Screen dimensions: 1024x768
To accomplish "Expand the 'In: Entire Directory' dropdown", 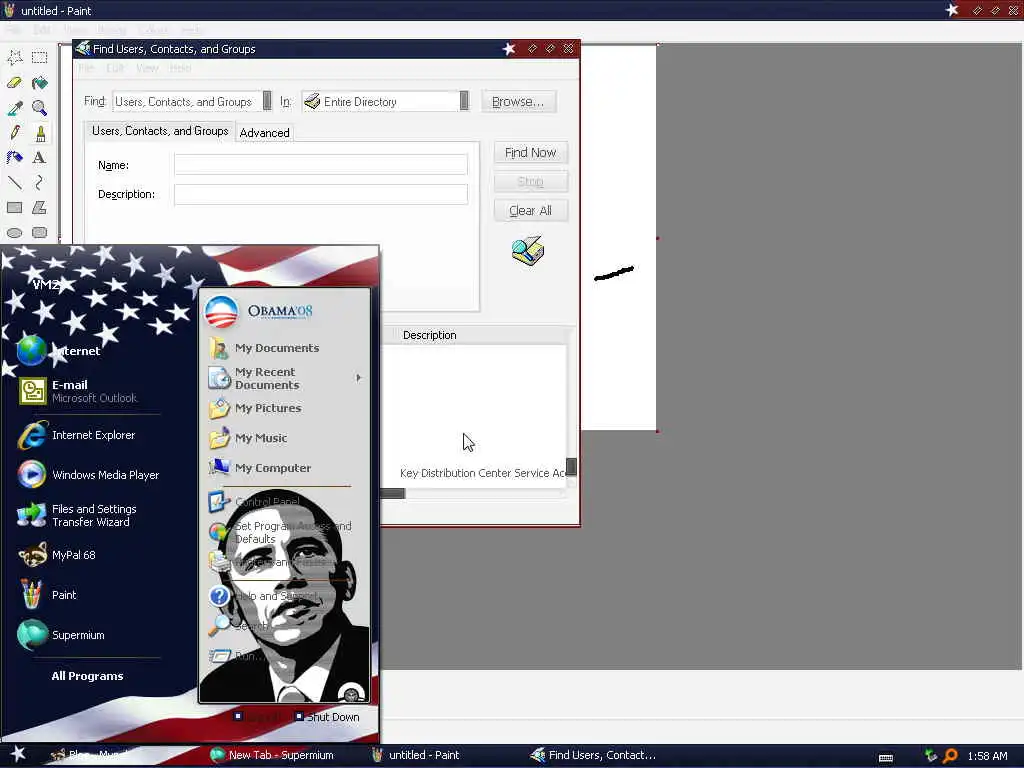I will (464, 101).
